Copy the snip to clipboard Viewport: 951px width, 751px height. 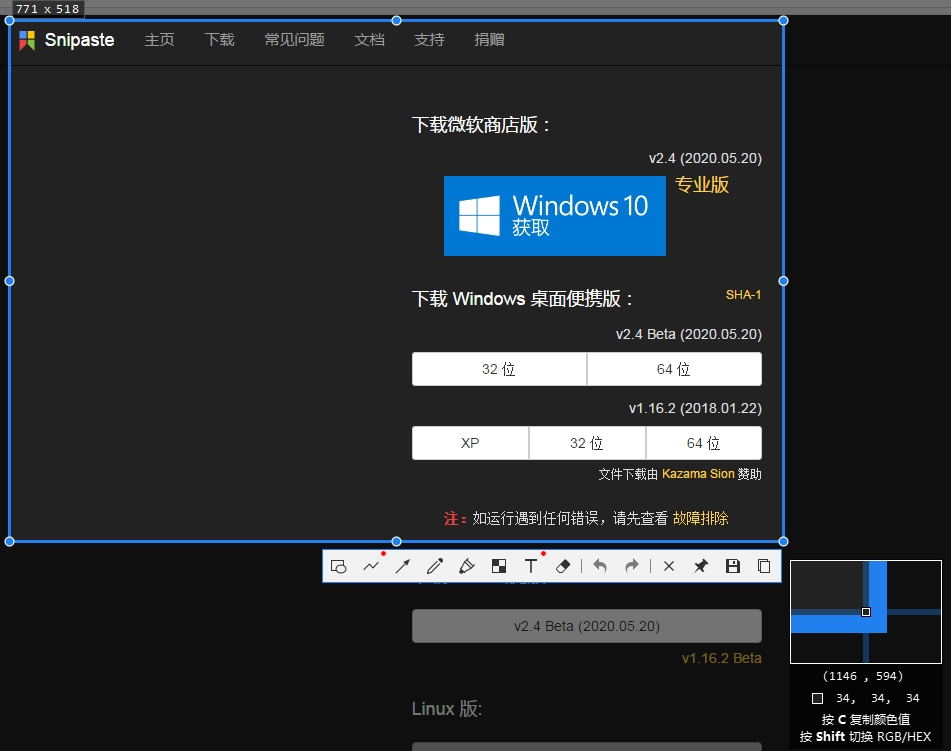tap(764, 566)
